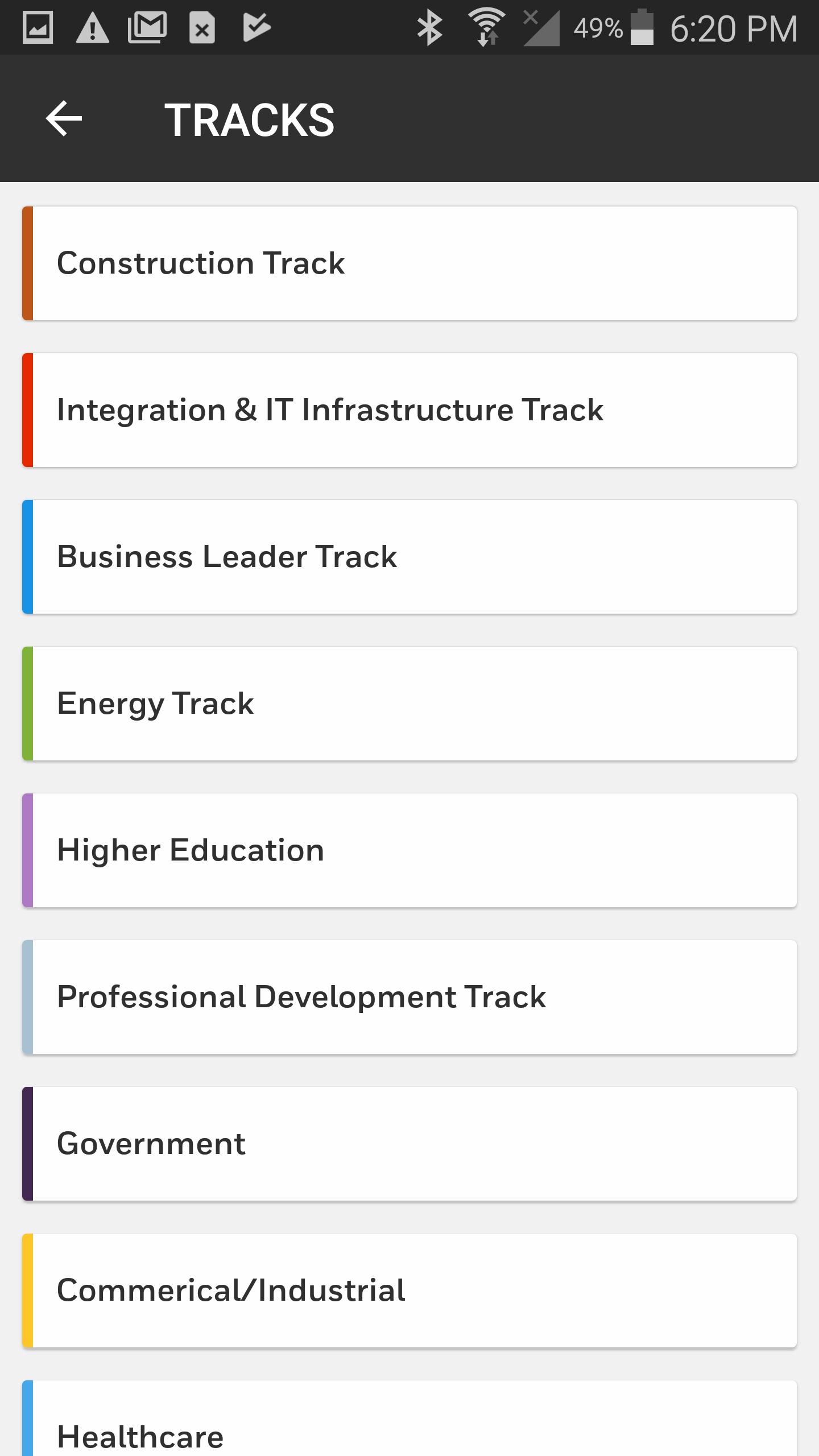The image size is (819, 1456).
Task: Tap the yellow Commerical/Industrial color stripe
Action: [28, 1290]
